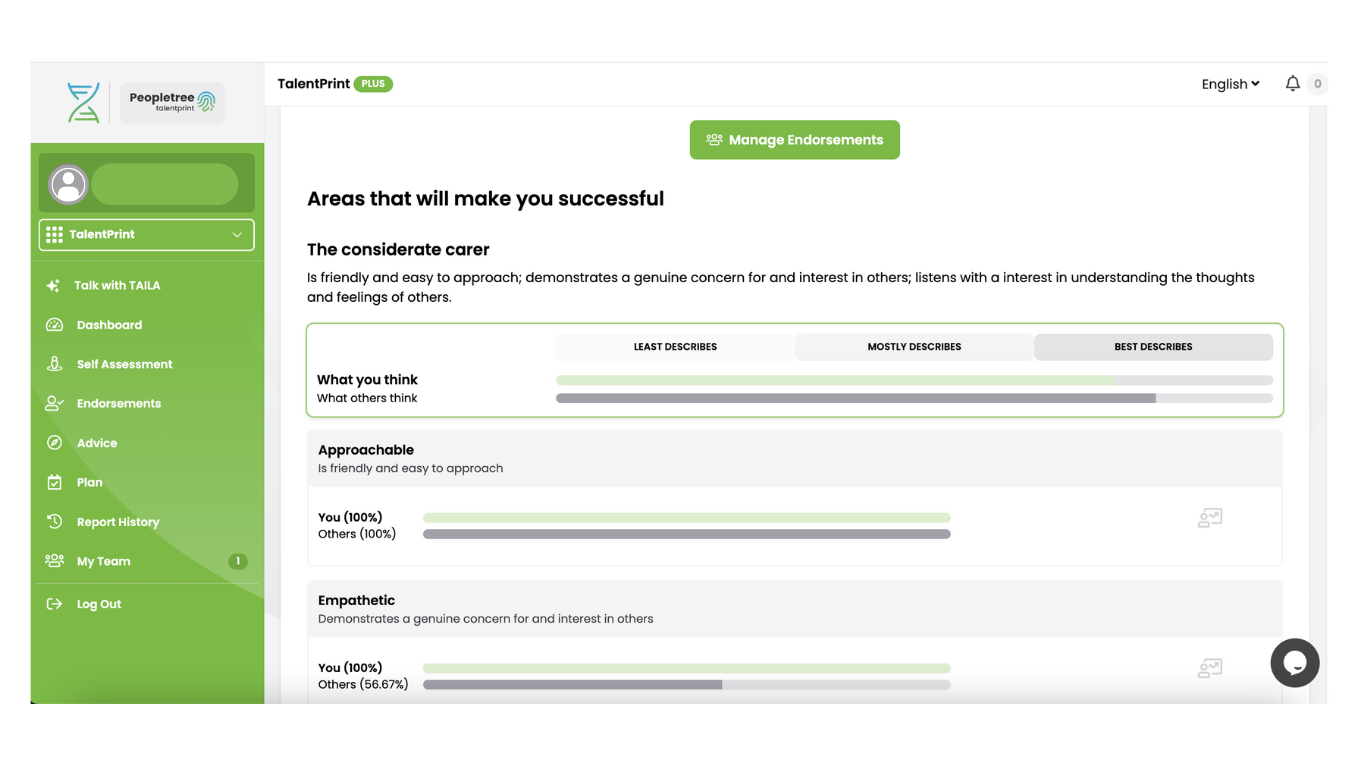Open the chat widget bubble
This screenshot has height=768, width=1366.
[x=1294, y=662]
